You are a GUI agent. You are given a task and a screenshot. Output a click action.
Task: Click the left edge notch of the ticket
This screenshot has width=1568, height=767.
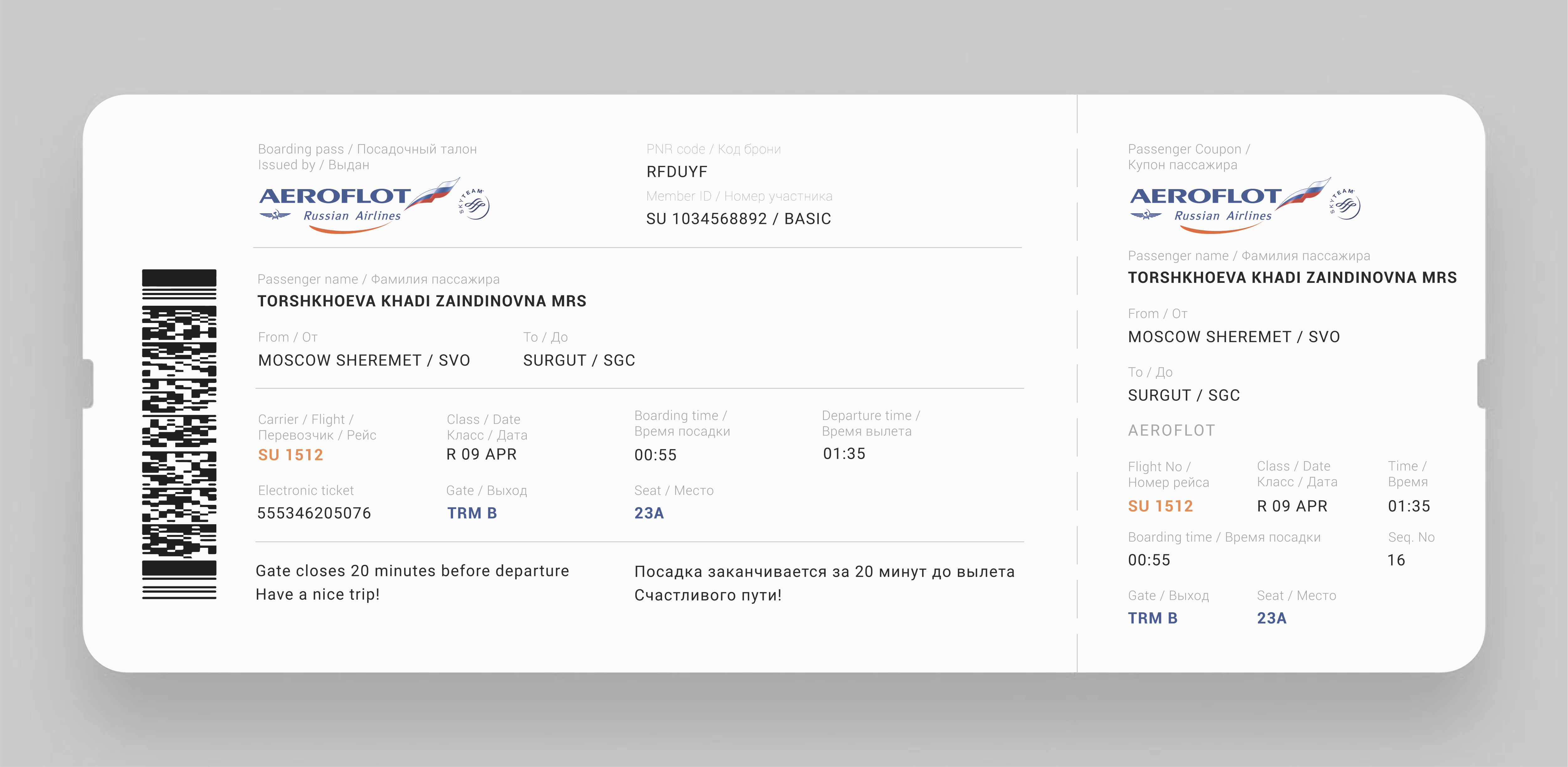(89, 383)
